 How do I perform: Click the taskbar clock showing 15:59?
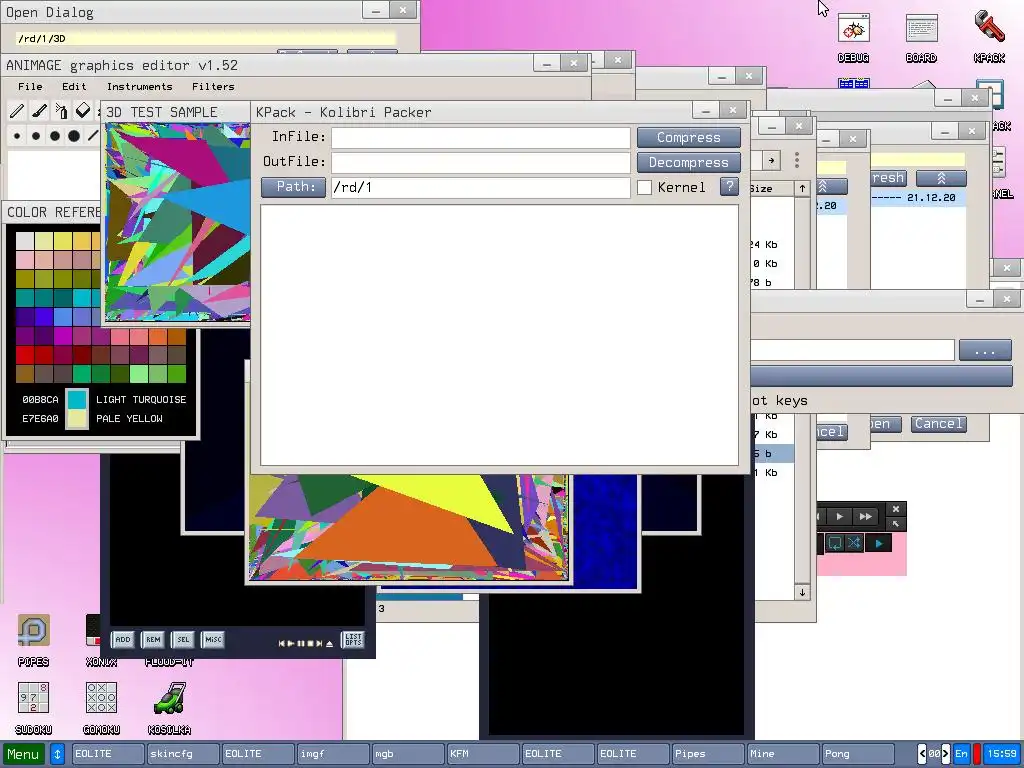1002,754
